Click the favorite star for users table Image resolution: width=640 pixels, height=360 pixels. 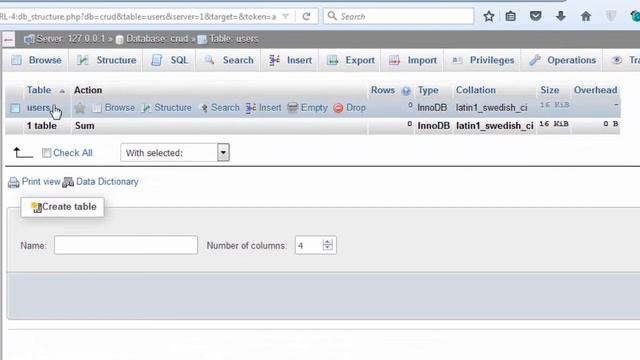coord(80,108)
